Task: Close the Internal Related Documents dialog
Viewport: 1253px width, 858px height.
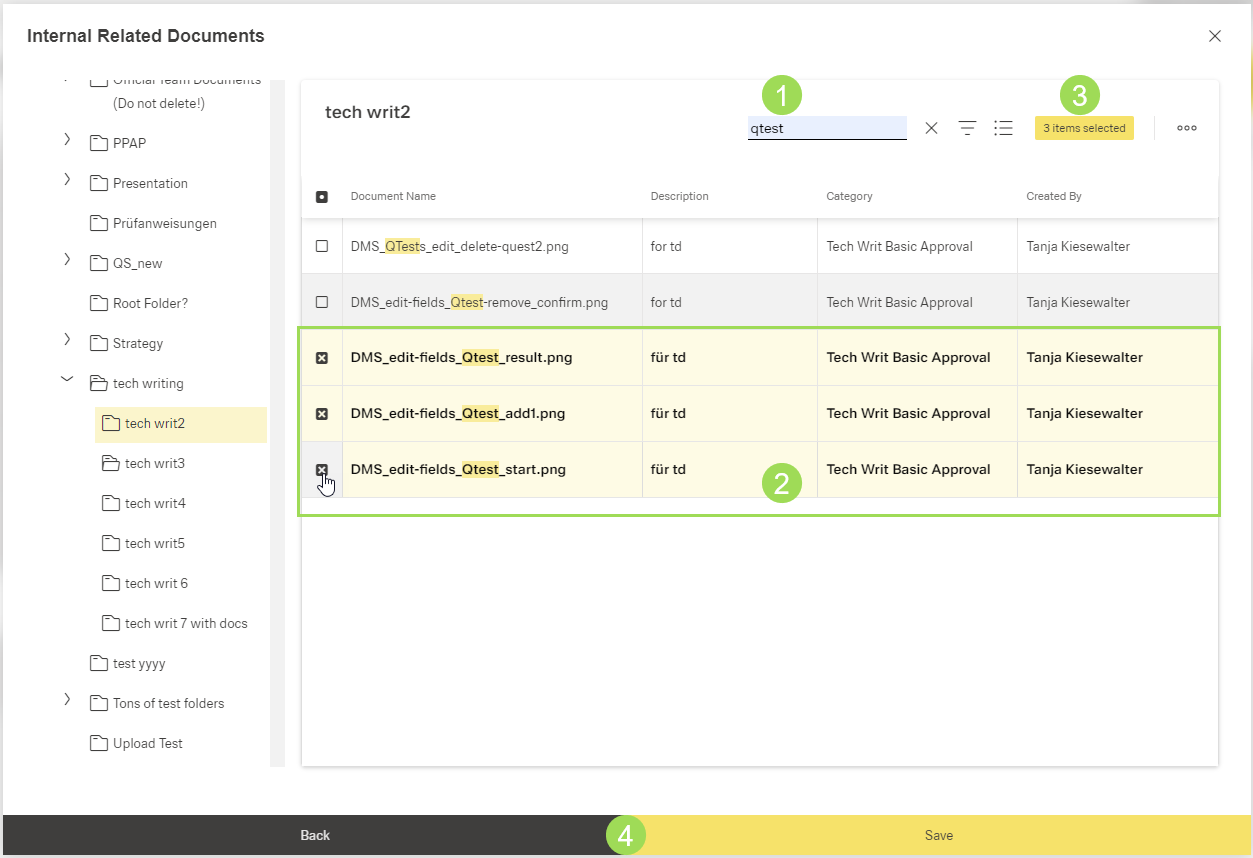Action: click(1215, 36)
